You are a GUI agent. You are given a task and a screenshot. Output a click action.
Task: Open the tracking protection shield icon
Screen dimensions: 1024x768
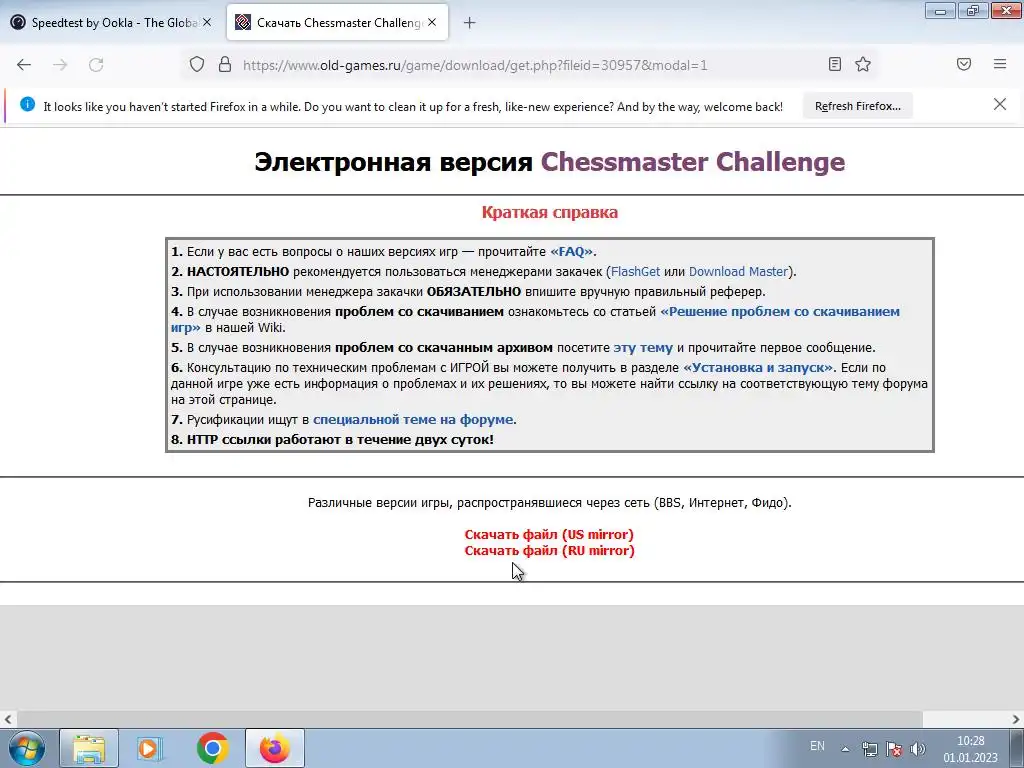[x=197, y=65]
